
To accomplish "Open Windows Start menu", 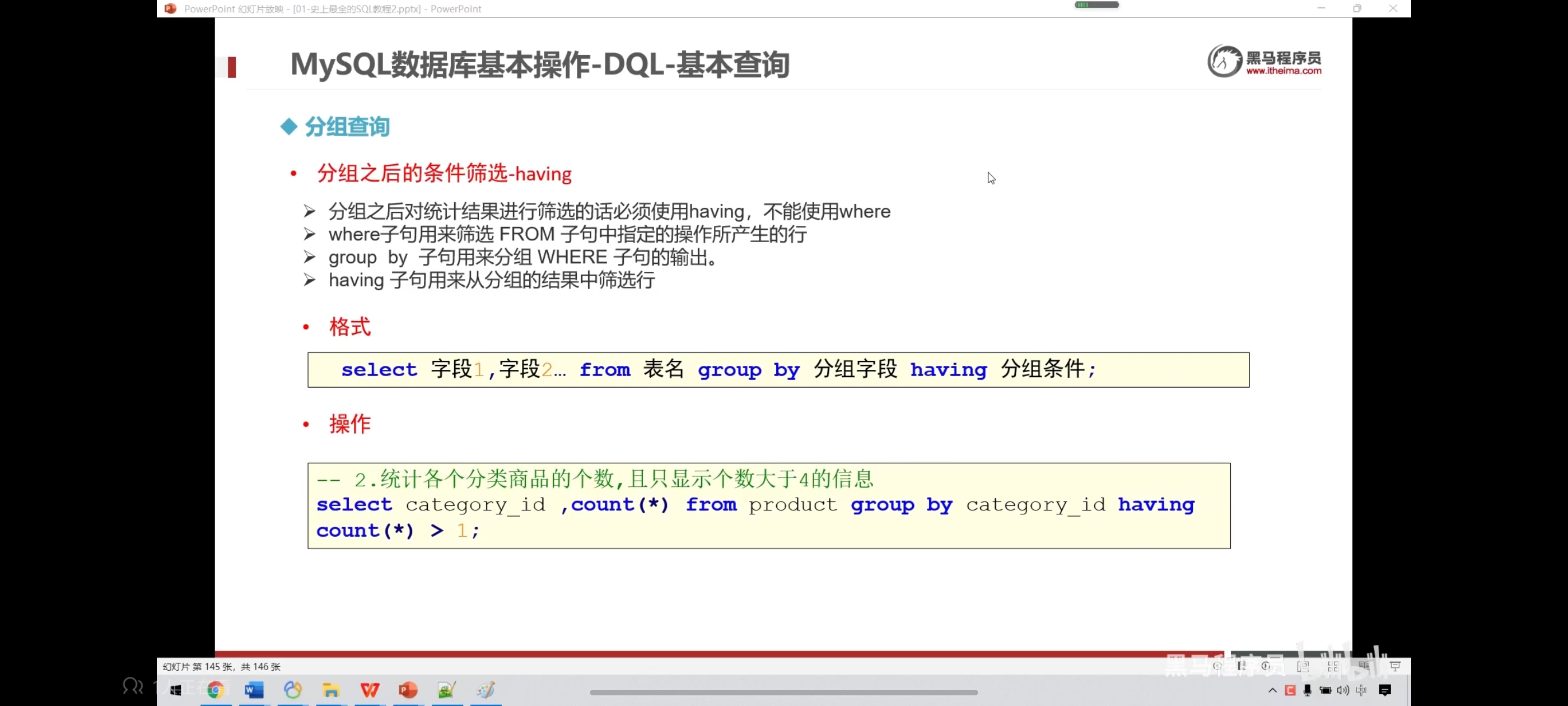I will 176,690.
